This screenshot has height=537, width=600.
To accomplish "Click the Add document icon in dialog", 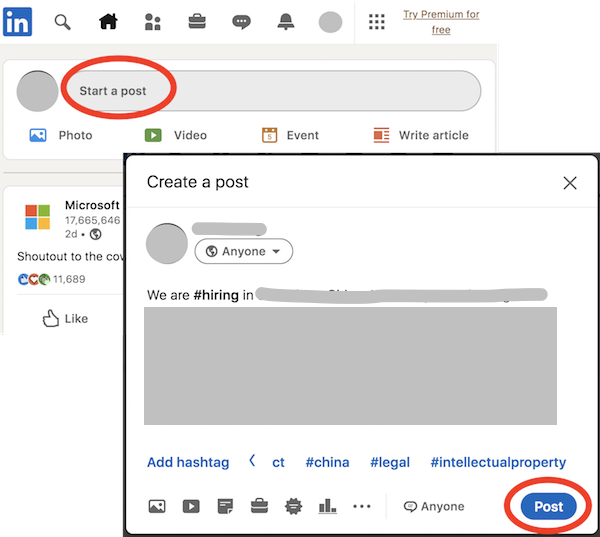I will (x=225, y=506).
